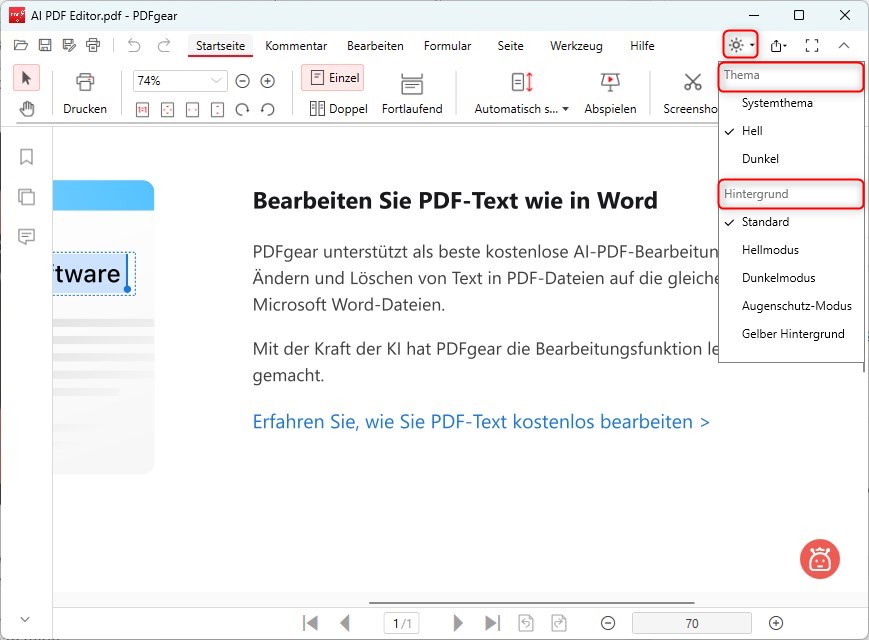
Task: Select the Hell theme option
Action: pyautogui.click(x=791, y=131)
